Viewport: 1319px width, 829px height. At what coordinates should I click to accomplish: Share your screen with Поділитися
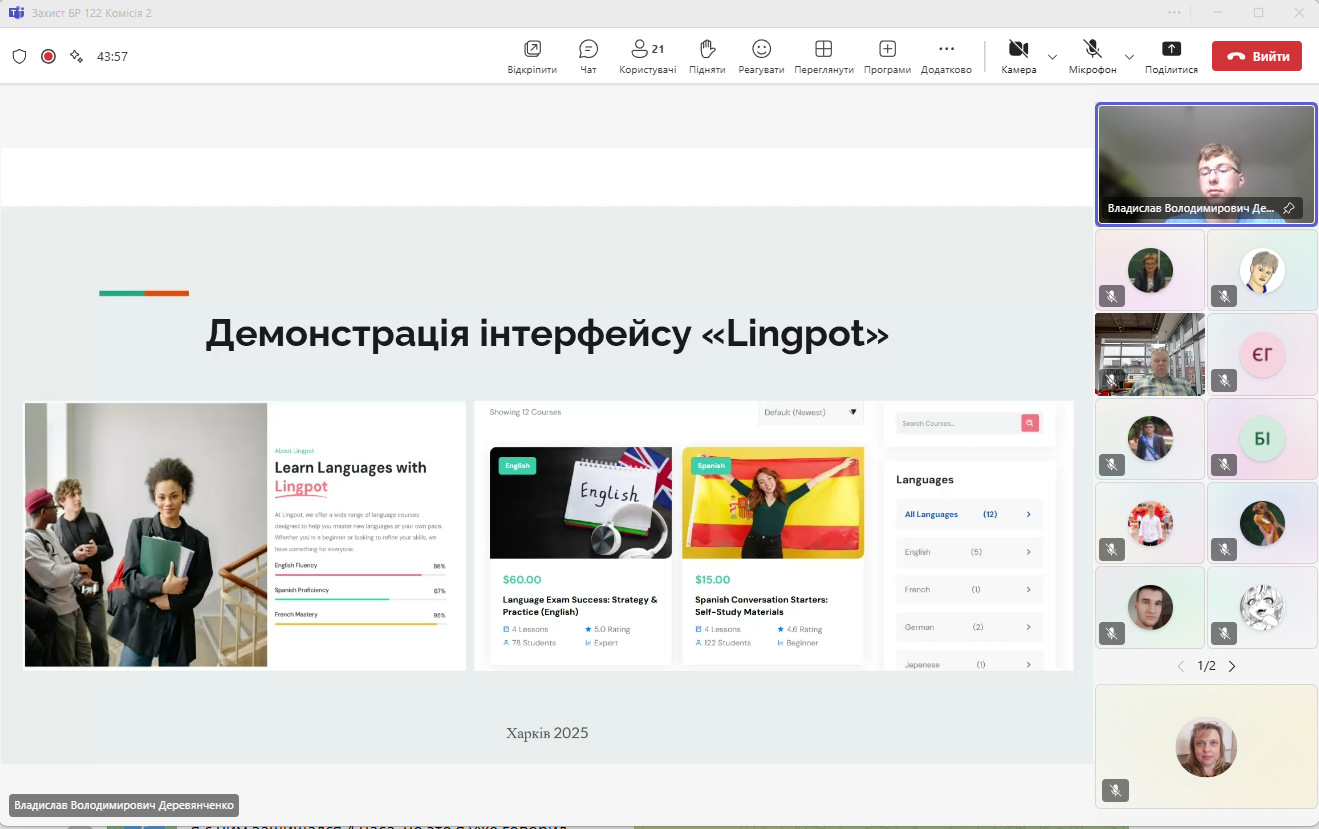[1171, 56]
